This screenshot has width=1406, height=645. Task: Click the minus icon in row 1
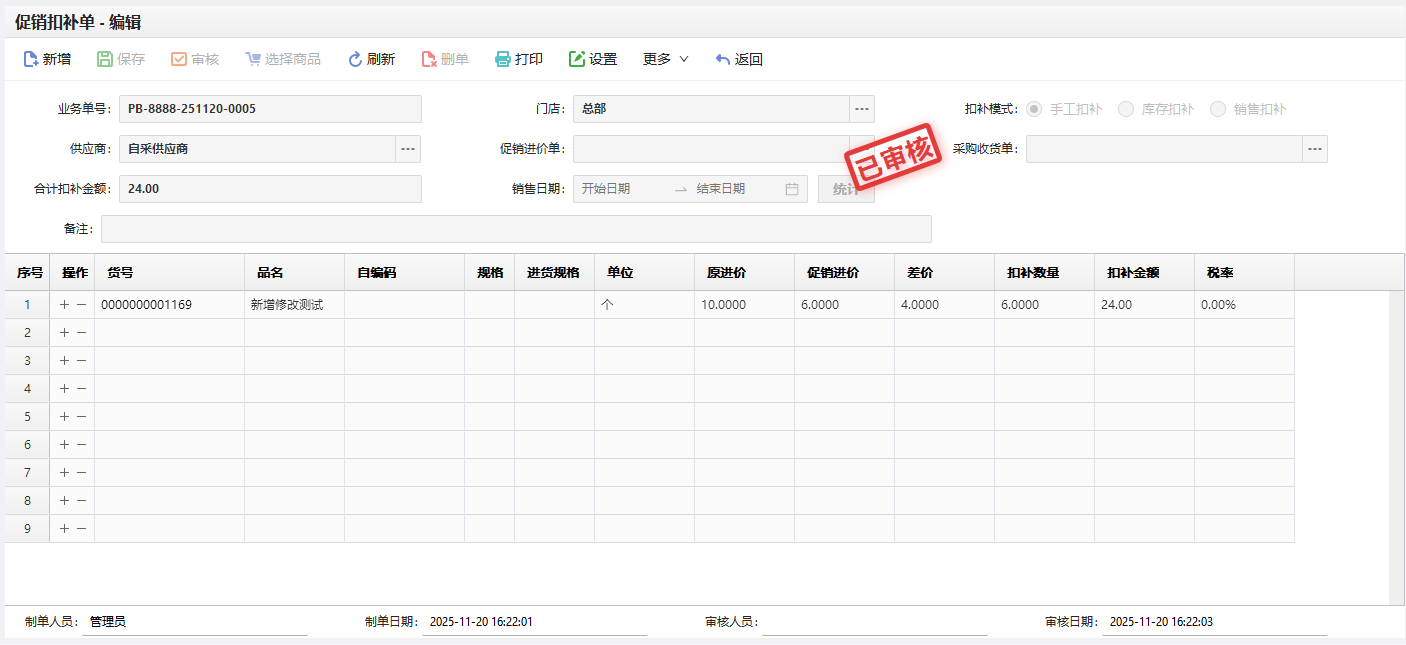pyautogui.click(x=81, y=305)
